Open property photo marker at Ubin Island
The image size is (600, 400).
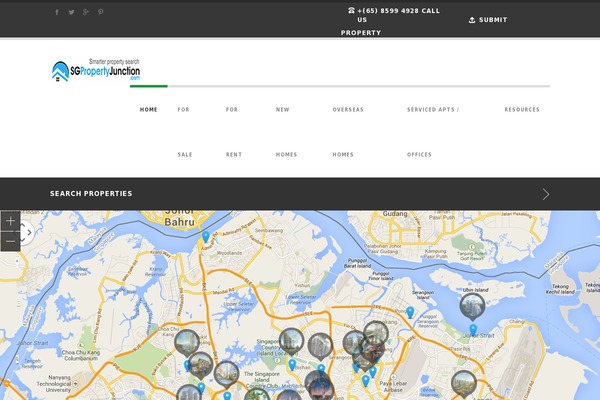(x=472, y=307)
